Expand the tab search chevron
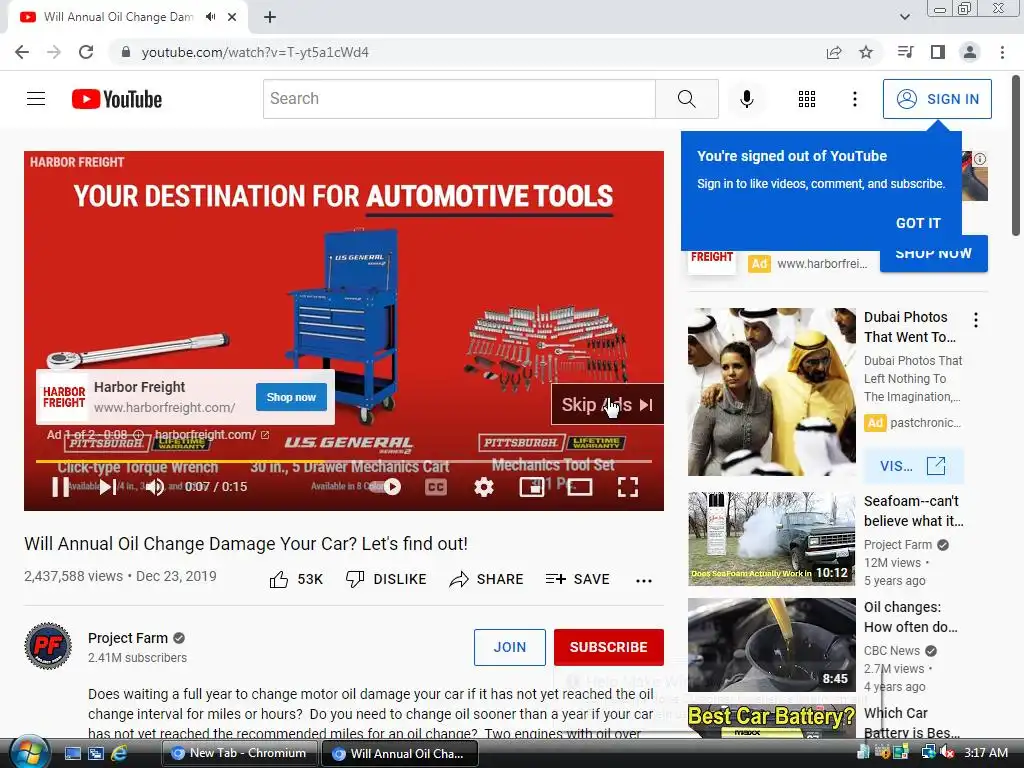Image resolution: width=1024 pixels, height=768 pixels. tap(904, 17)
